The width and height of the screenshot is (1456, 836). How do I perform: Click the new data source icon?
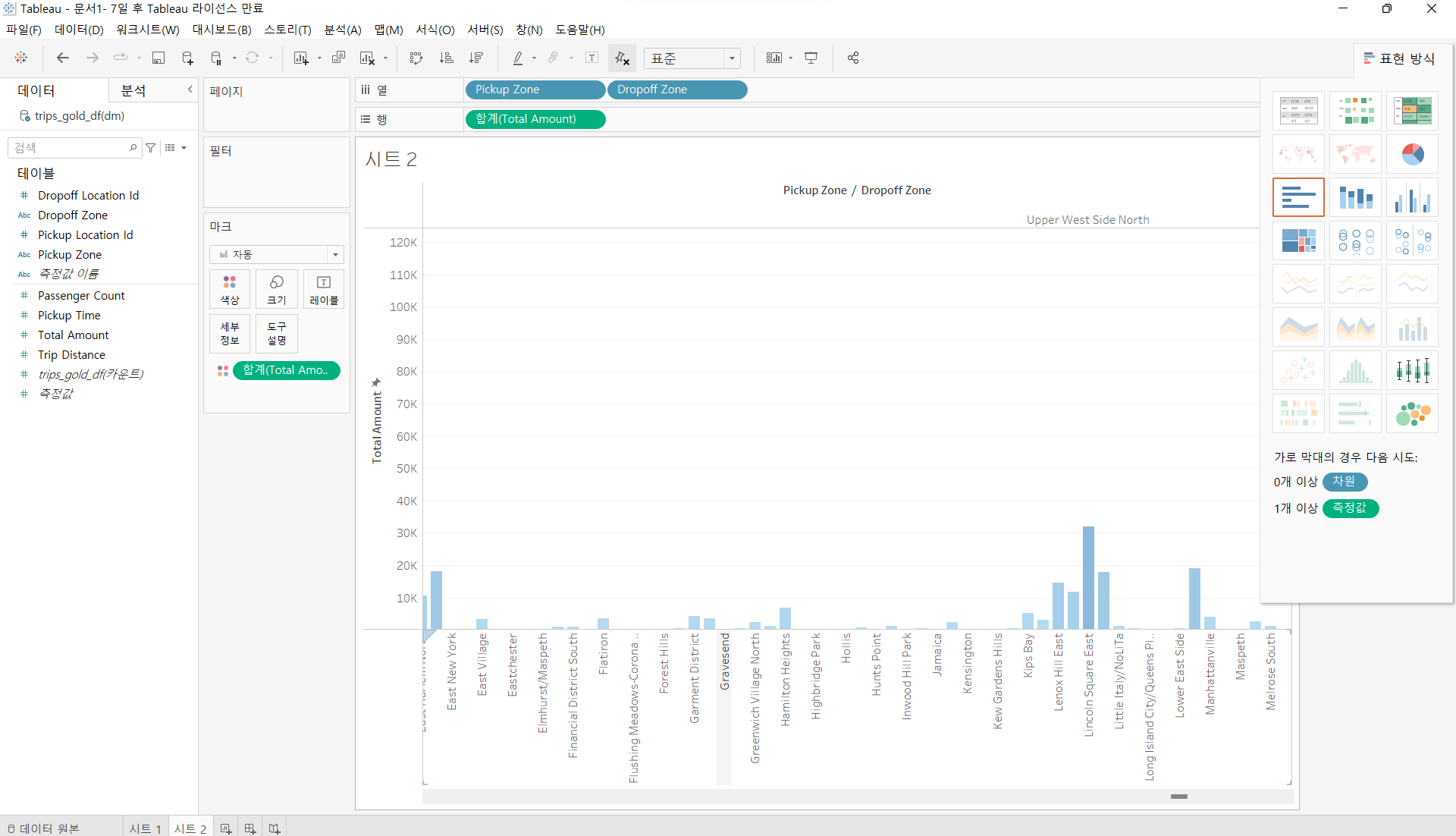coord(187,58)
